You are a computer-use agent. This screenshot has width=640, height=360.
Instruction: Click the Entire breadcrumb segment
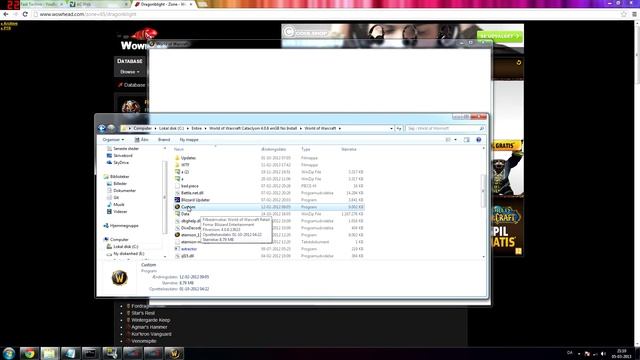(197, 128)
